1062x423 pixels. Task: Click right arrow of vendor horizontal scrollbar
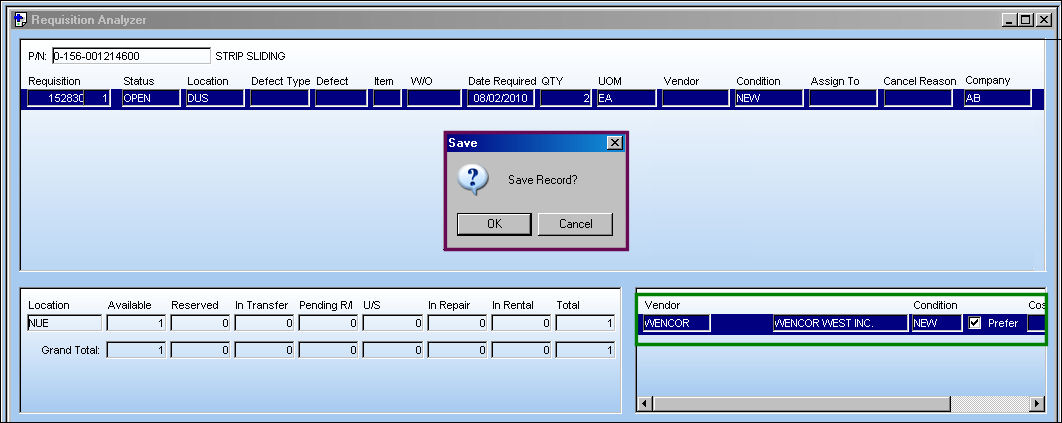[1037, 404]
